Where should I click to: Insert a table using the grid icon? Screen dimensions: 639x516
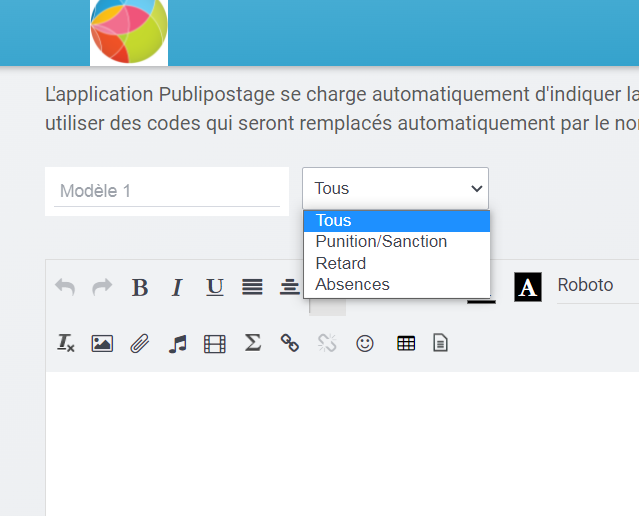click(406, 343)
